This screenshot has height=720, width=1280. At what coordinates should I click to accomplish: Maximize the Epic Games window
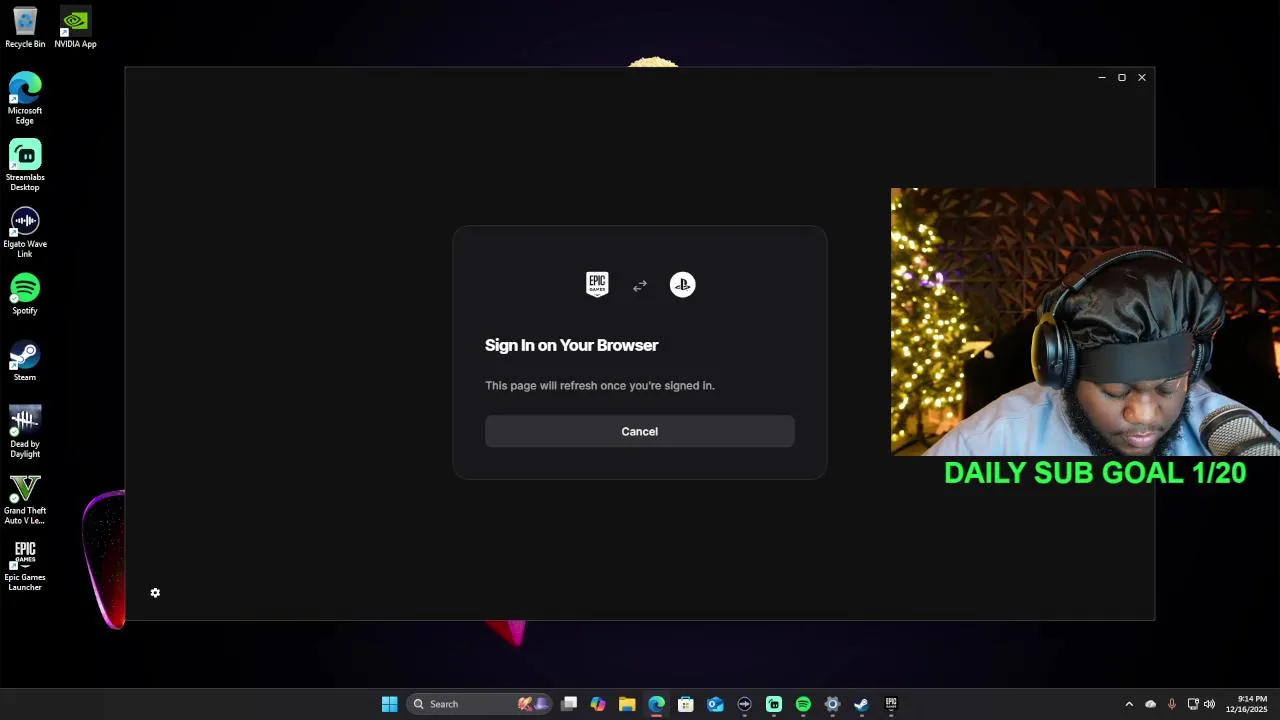[1122, 77]
